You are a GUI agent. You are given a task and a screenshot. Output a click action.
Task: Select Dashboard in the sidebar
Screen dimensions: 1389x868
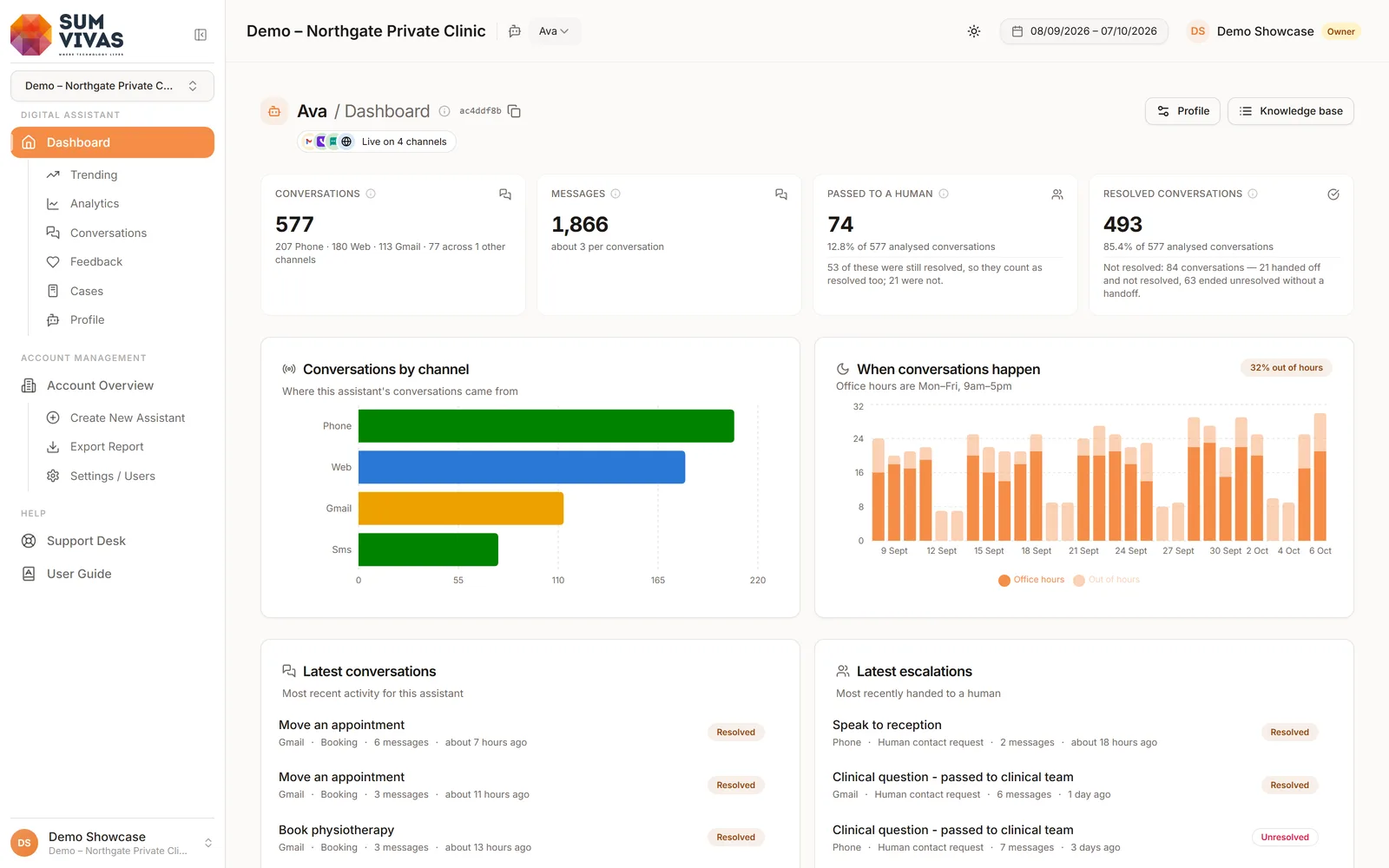pos(112,142)
